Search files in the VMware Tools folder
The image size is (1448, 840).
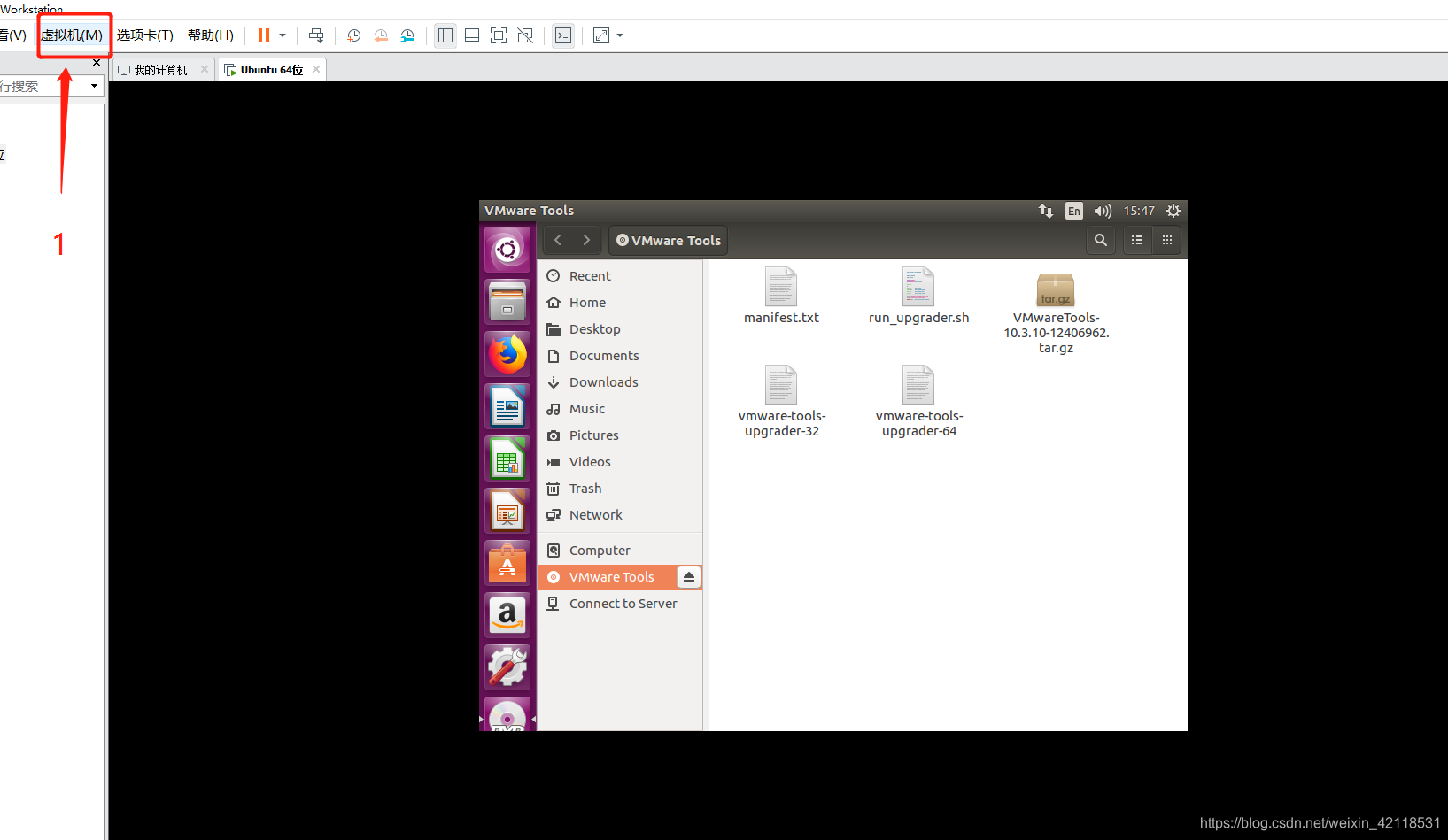[x=1101, y=240]
